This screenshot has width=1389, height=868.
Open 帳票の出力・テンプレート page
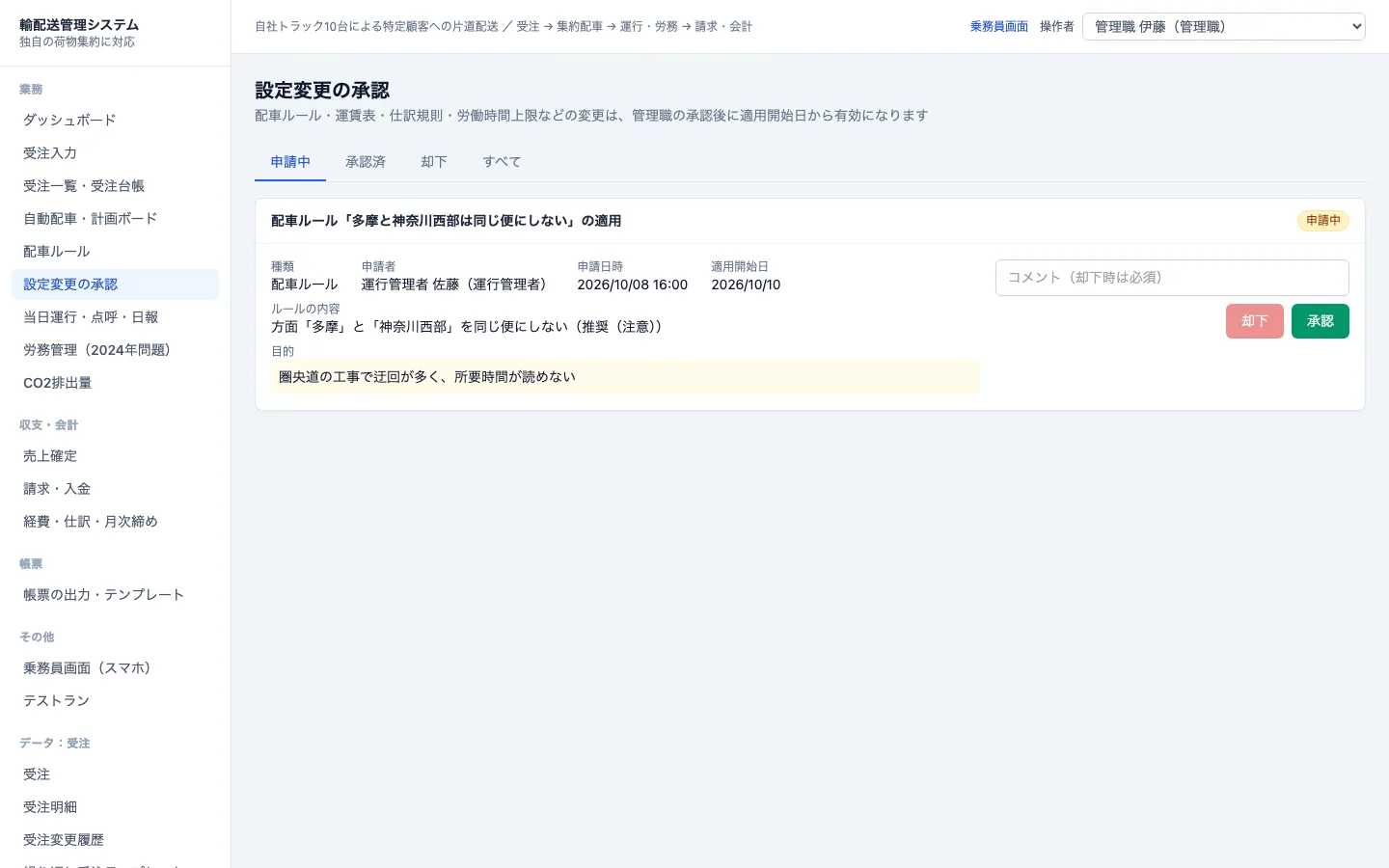116,595
